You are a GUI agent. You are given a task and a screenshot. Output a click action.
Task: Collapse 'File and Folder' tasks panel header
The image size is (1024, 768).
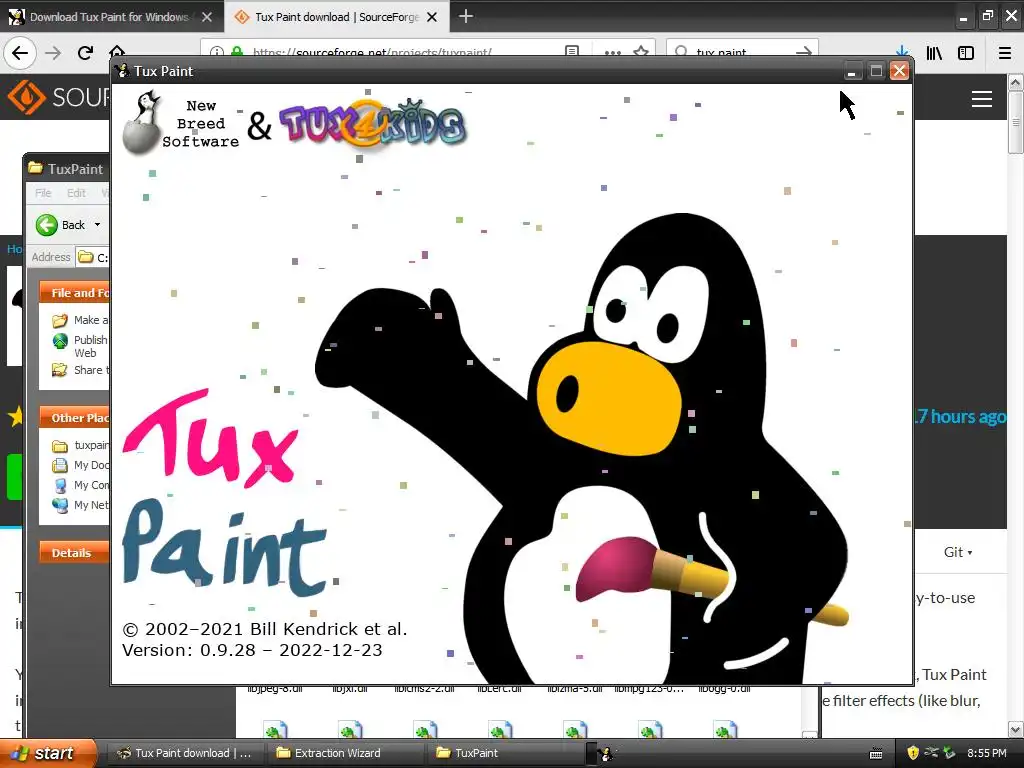(74, 293)
